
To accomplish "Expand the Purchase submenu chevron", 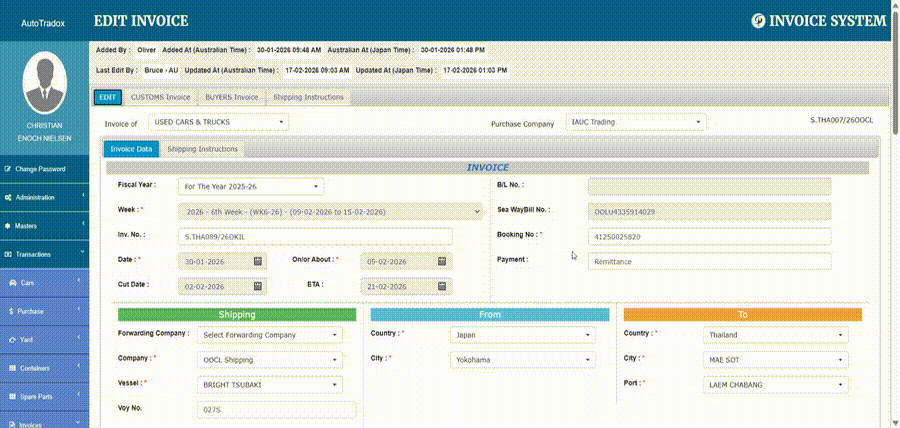I will pos(78,309).
